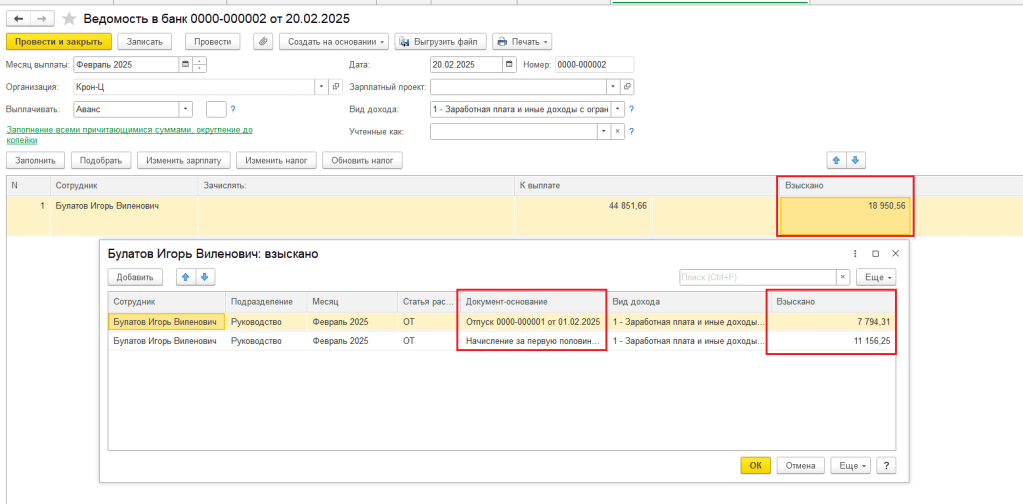This screenshot has height=504, width=1023.
Task: Clear the Учтенные как field
Action: click(618, 131)
